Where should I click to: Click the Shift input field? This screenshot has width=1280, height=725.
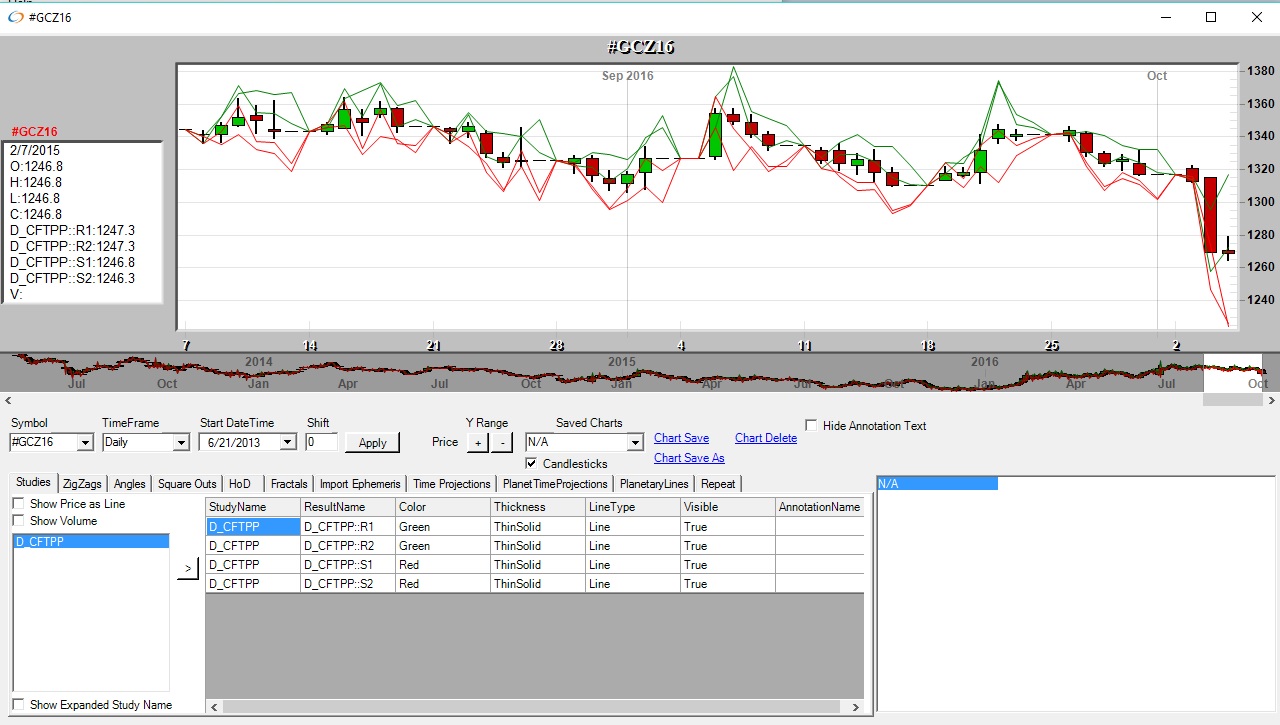pyautogui.click(x=321, y=442)
